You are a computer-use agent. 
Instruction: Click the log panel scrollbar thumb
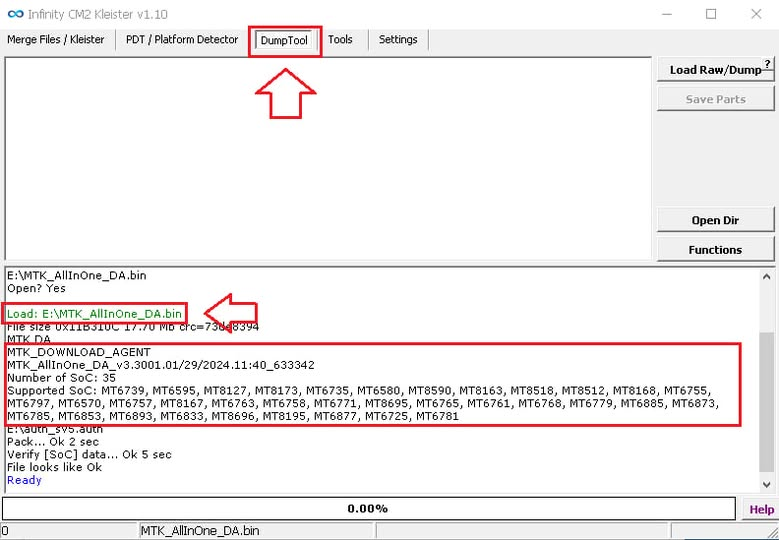pyautogui.click(x=766, y=401)
